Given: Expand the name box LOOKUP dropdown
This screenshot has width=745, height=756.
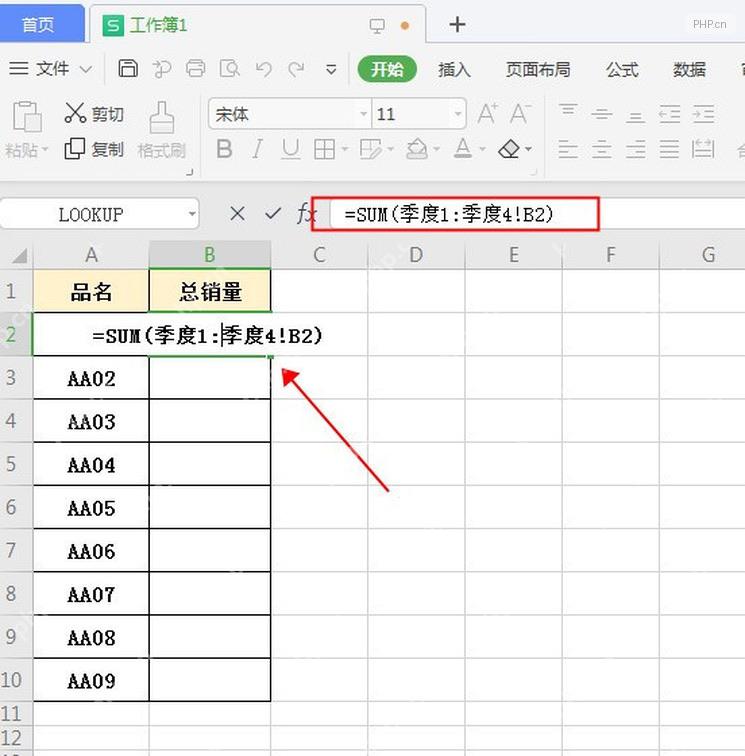Looking at the screenshot, I should (192, 214).
